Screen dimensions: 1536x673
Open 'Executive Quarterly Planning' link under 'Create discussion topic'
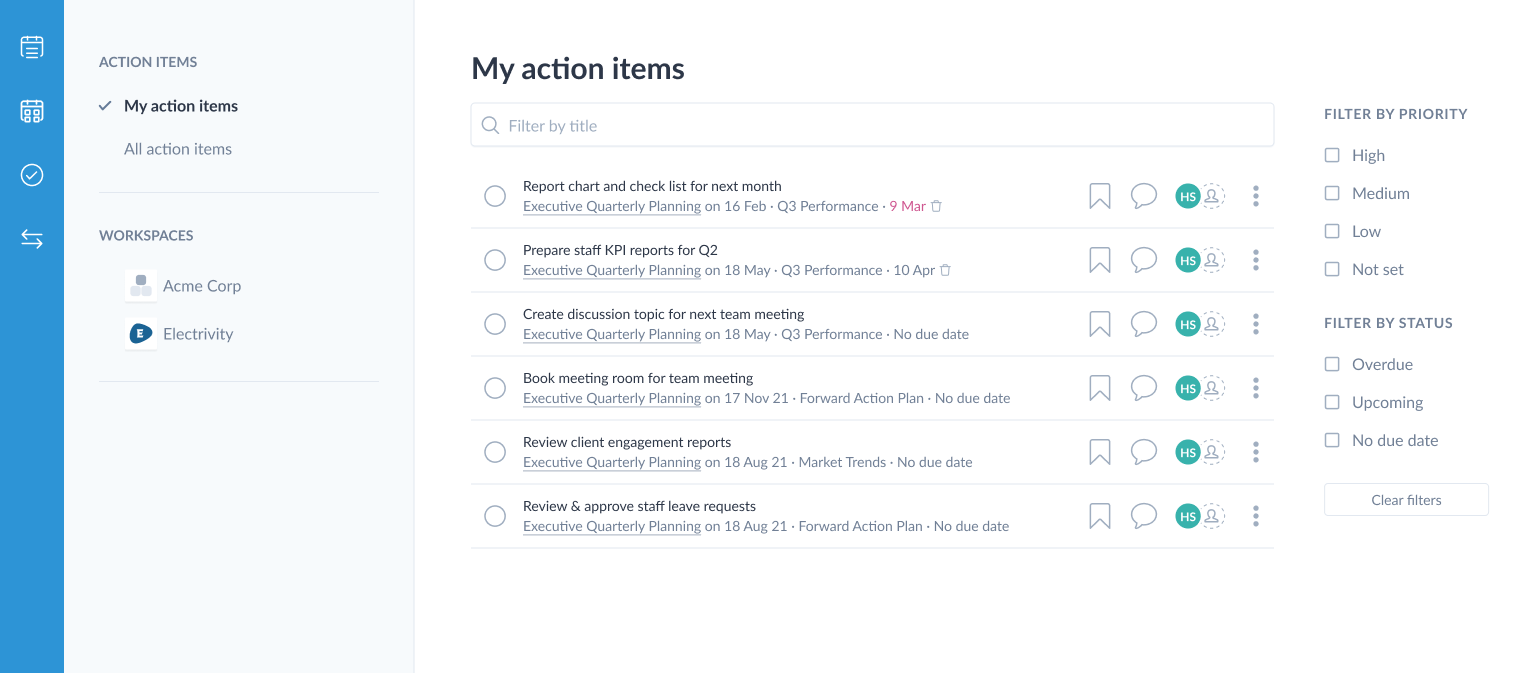pos(612,334)
